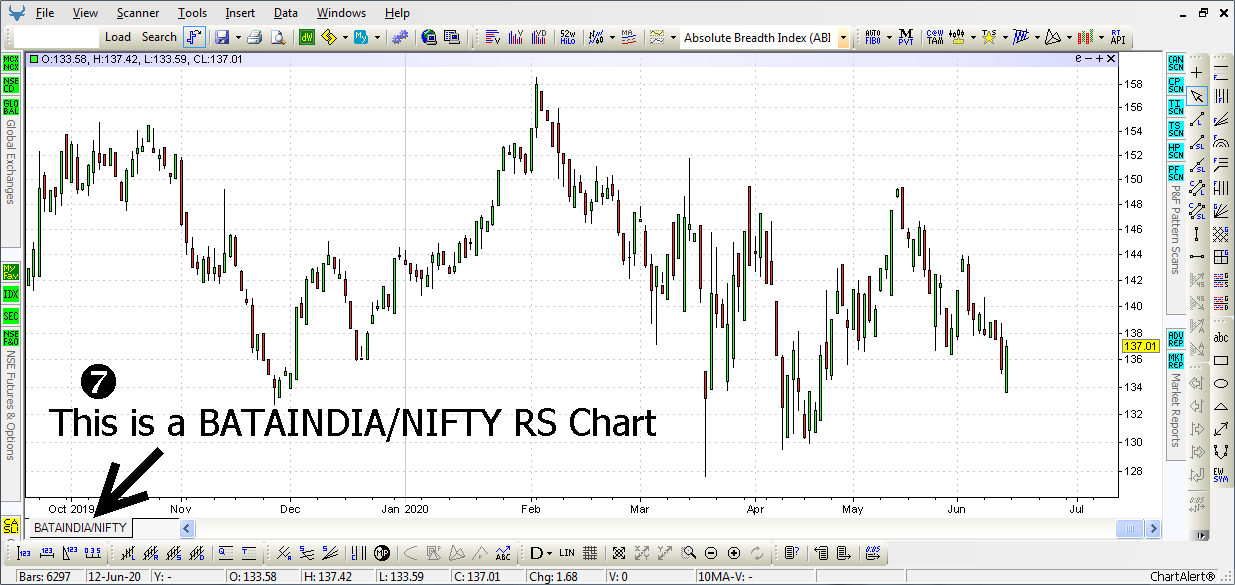Image resolution: width=1235 pixels, height=585 pixels.
Task: Open the Market Reports side panel
Action: [x=1176, y=410]
